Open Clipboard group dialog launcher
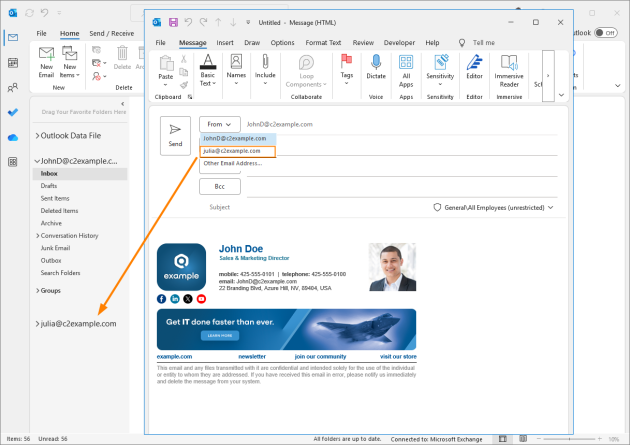 190,97
